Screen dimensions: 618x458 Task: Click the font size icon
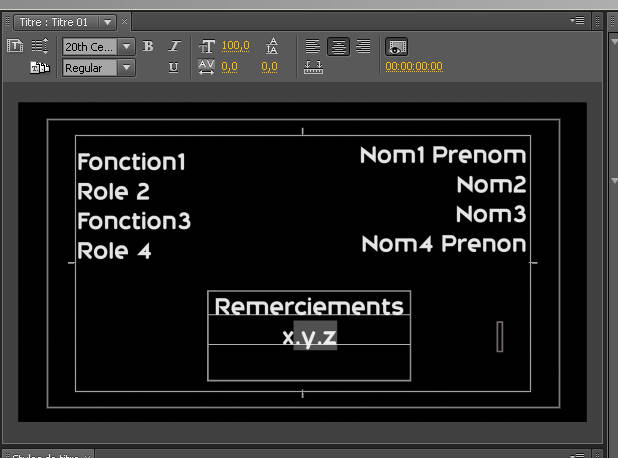pyautogui.click(x=207, y=46)
